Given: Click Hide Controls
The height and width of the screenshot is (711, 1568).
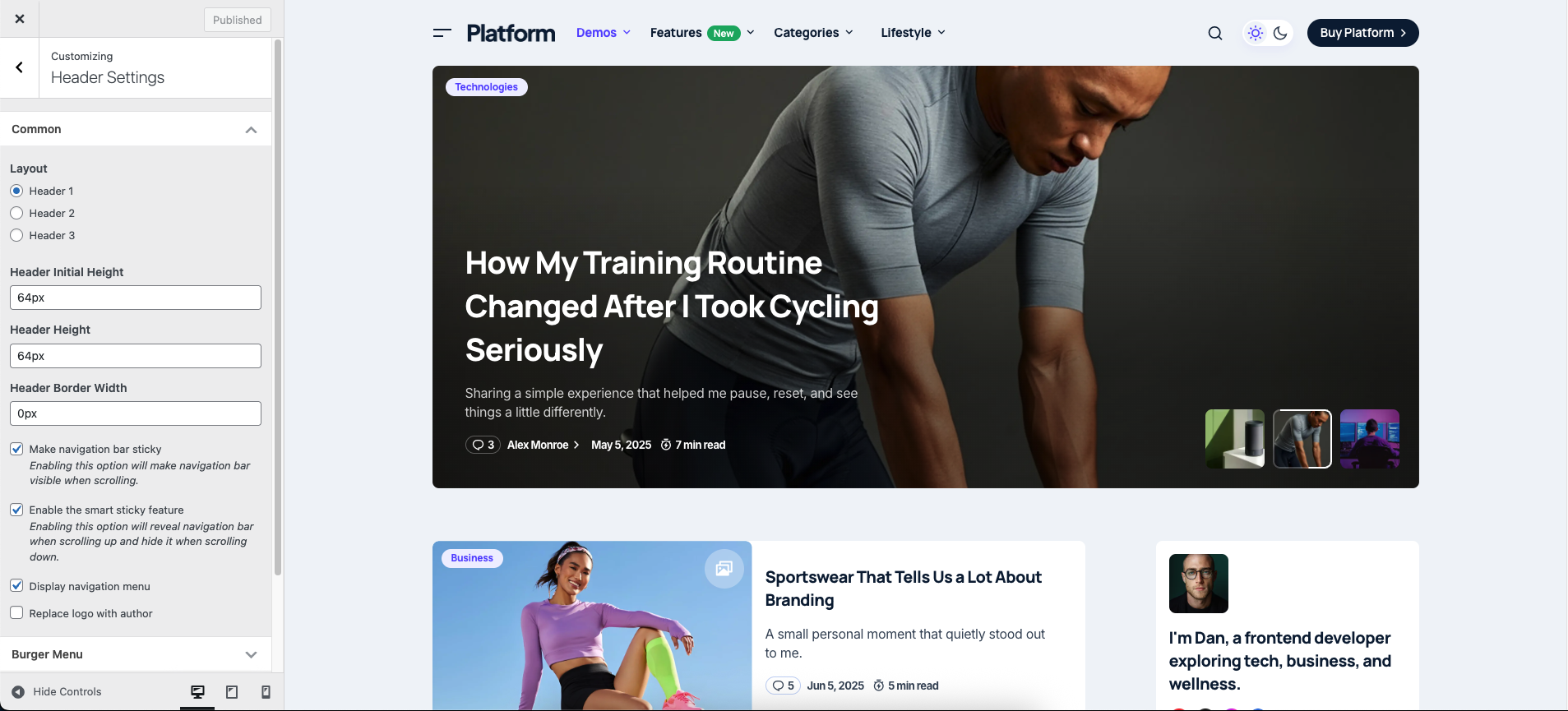Looking at the screenshot, I should [x=57, y=692].
